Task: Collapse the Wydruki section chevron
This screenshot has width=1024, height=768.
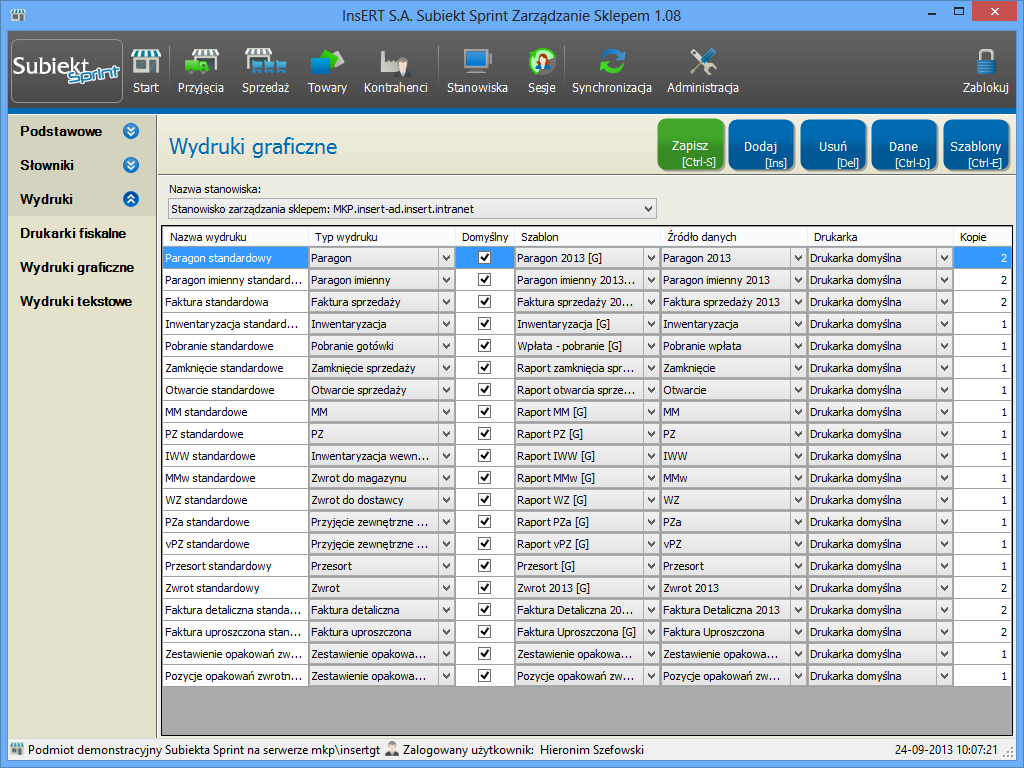Action: click(x=131, y=199)
